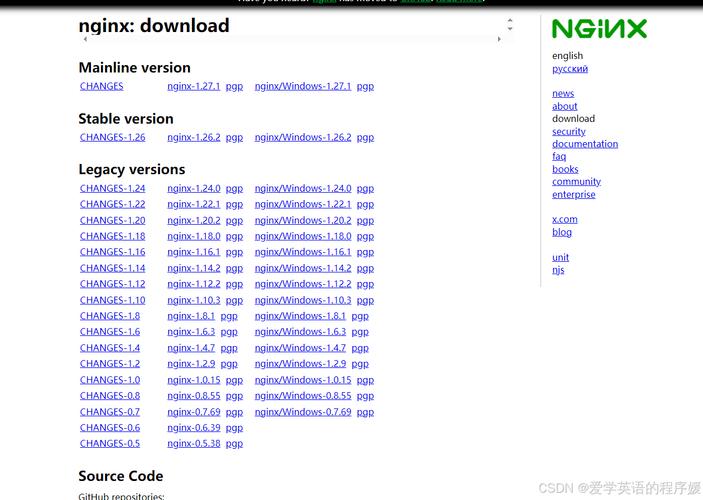
Task: Download nginx/Windows-1.10.3
Action: [303, 300]
